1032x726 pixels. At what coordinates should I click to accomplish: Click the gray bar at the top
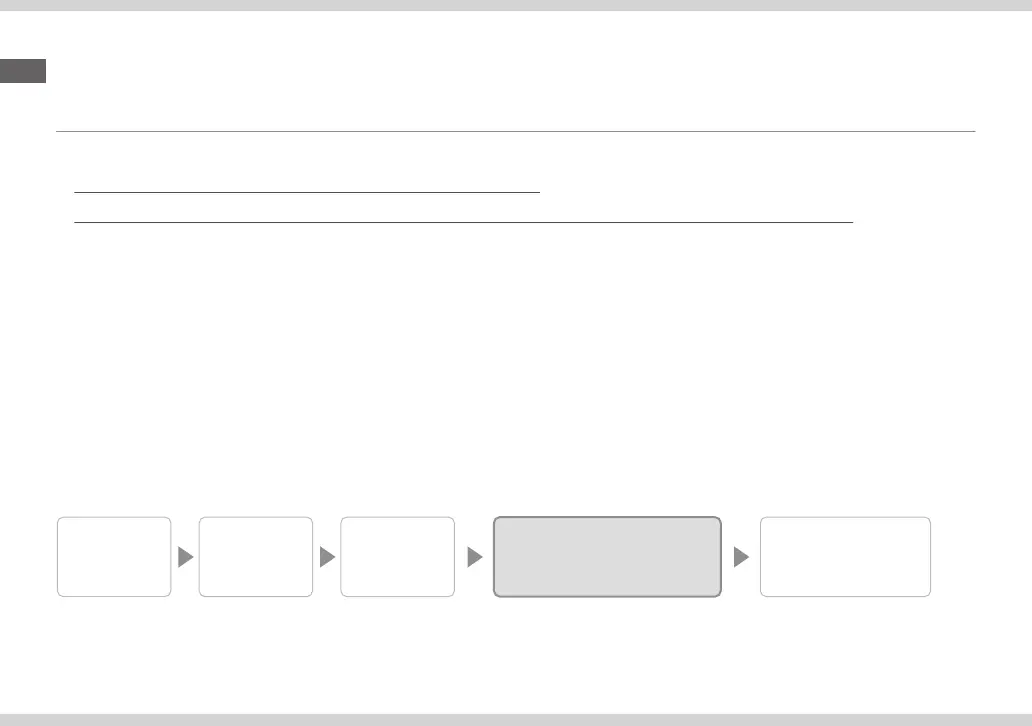point(516,5)
